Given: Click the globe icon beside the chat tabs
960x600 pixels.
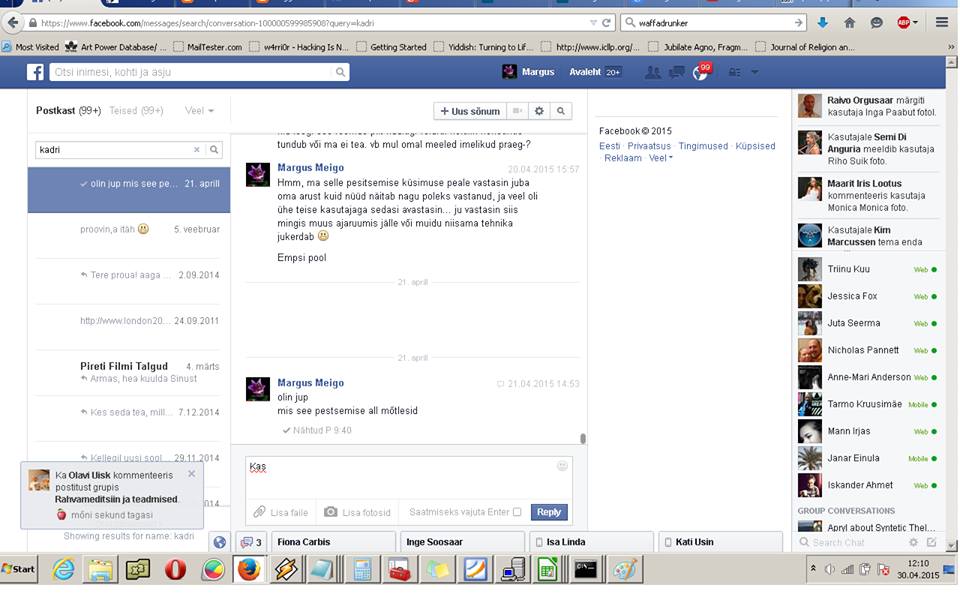Looking at the screenshot, I should point(220,542).
